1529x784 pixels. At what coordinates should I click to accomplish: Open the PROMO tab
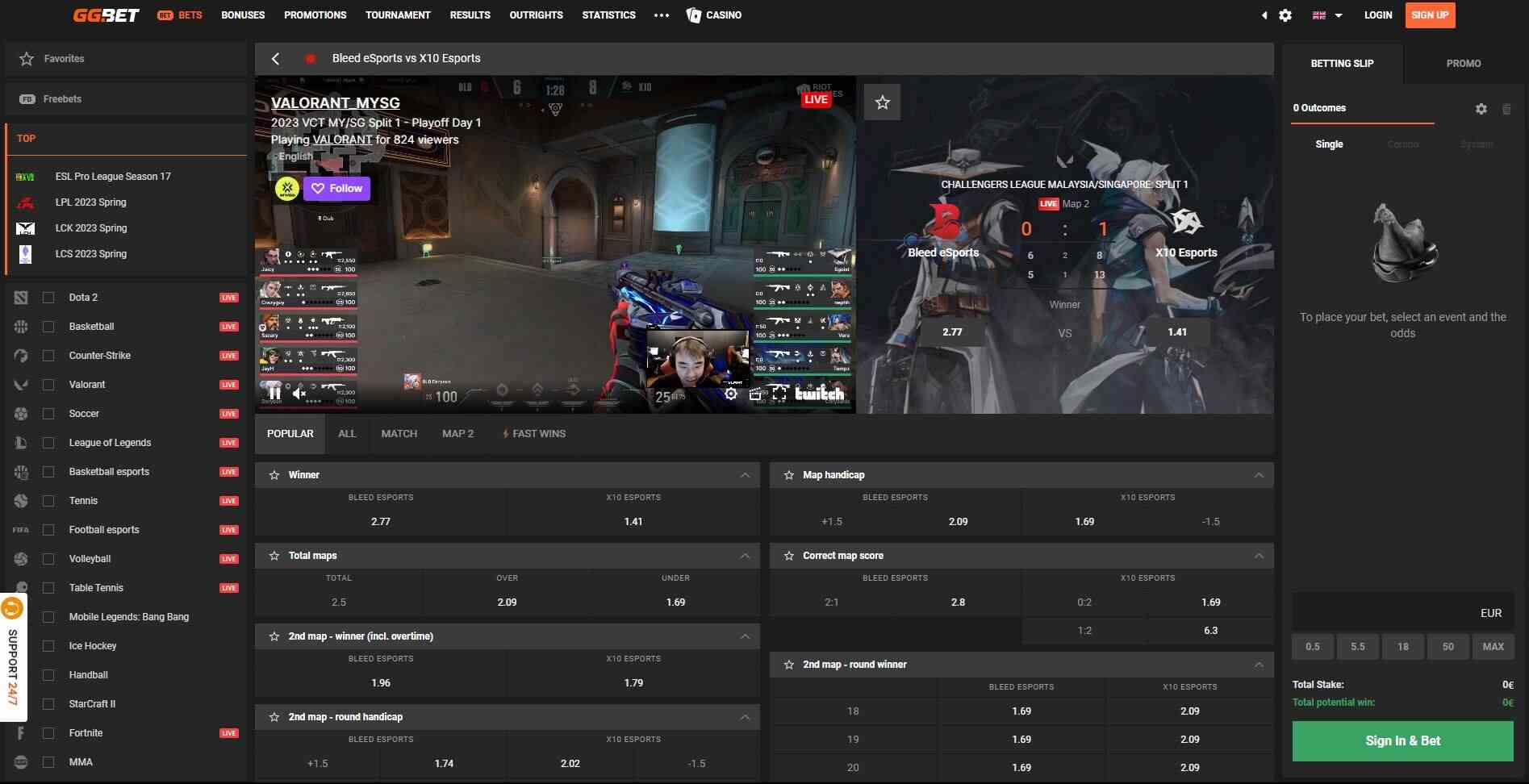[x=1464, y=64]
